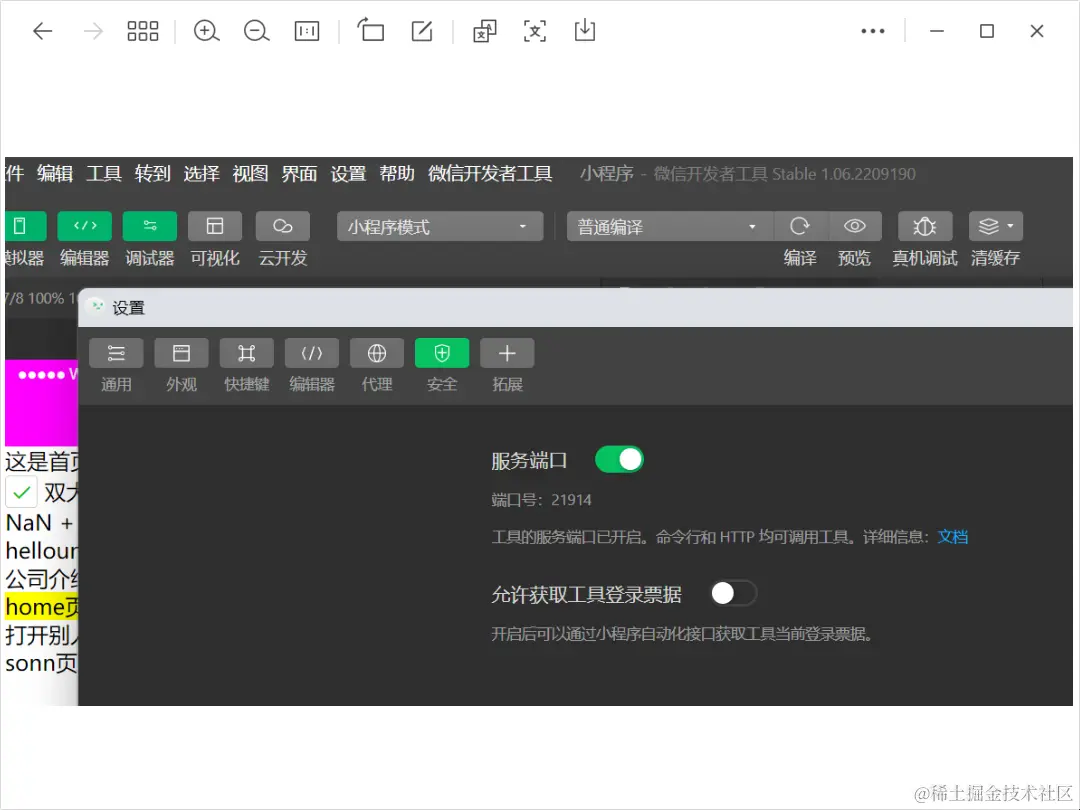The height and width of the screenshot is (810, 1080).
Task: Turn off the 服务端口 service port toggle
Action: click(619, 459)
